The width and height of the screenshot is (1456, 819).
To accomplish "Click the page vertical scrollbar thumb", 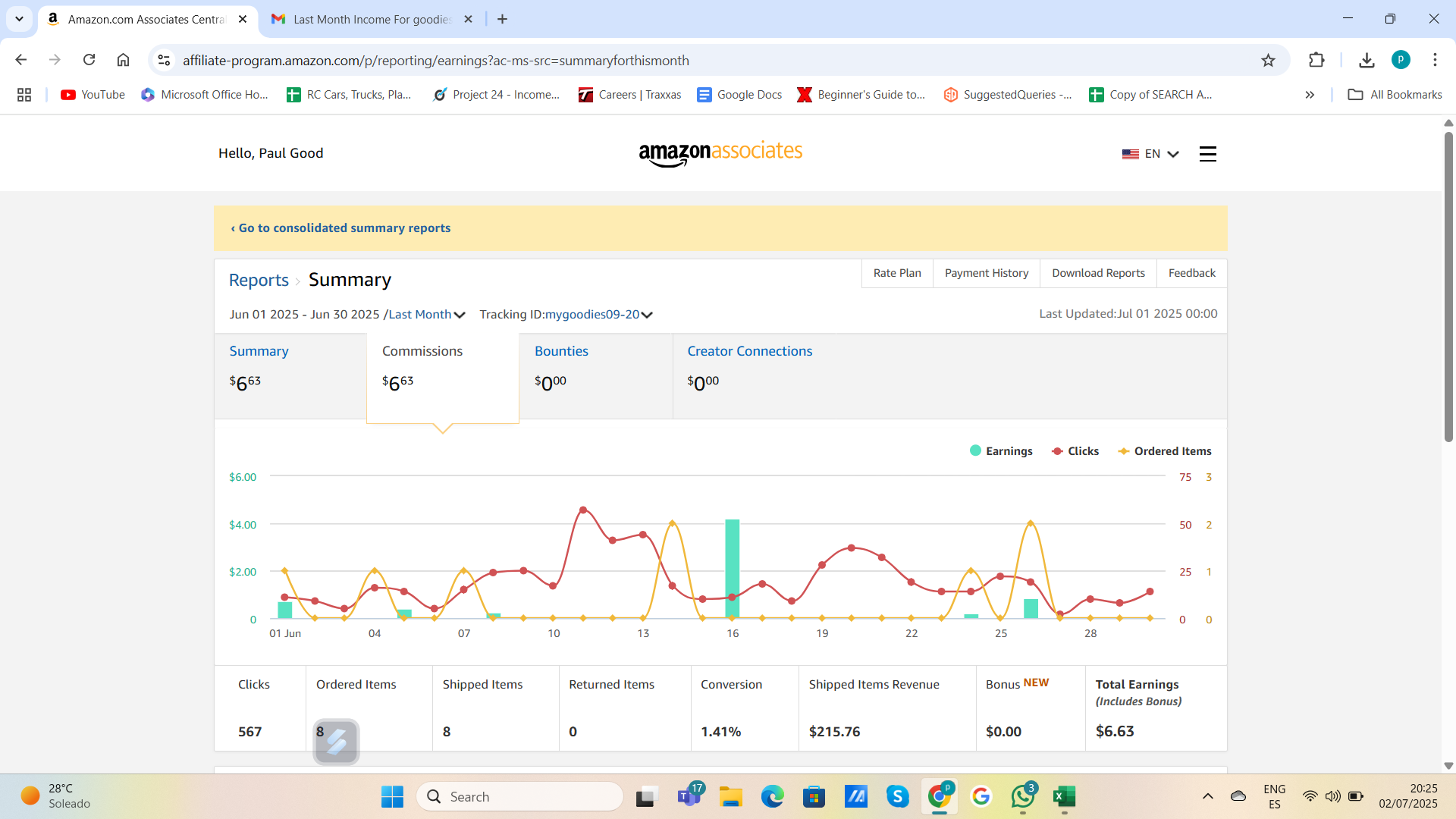I will pyautogui.click(x=1448, y=287).
